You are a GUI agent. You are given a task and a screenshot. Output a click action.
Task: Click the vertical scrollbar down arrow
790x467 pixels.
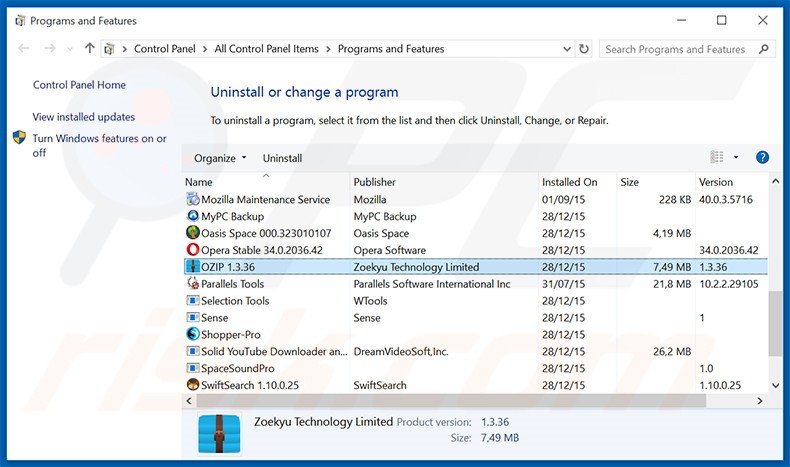pyautogui.click(x=775, y=386)
